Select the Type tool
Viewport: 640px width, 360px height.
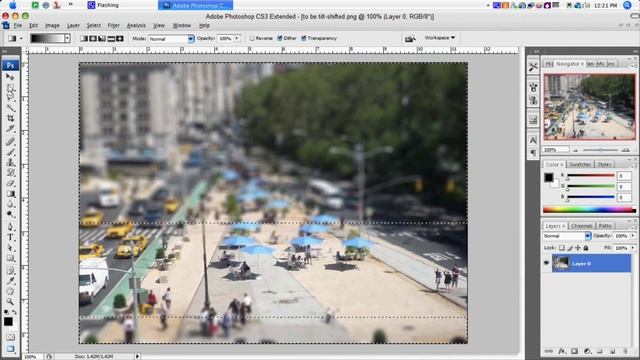point(10,238)
